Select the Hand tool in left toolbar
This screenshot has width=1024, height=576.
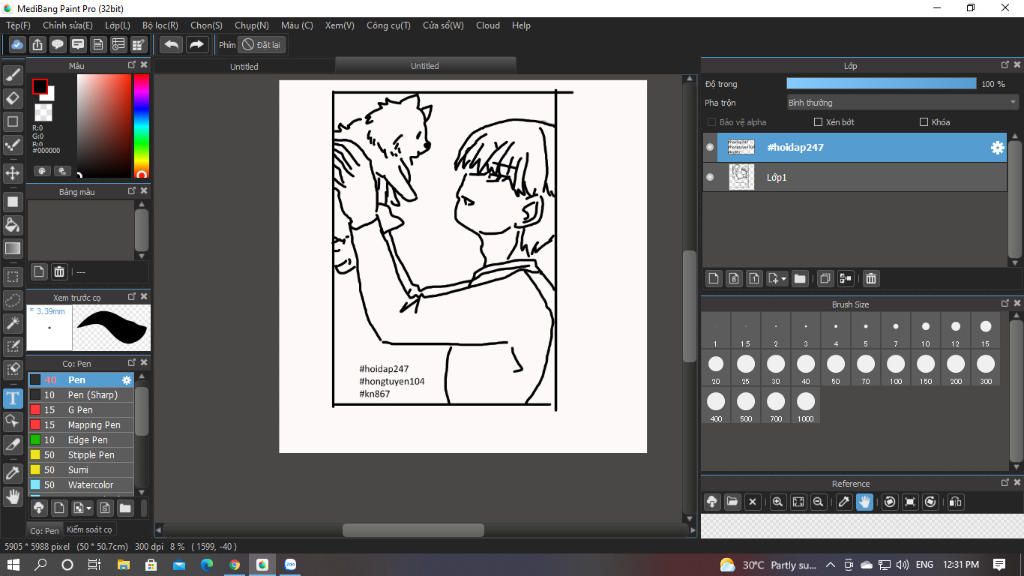12,497
